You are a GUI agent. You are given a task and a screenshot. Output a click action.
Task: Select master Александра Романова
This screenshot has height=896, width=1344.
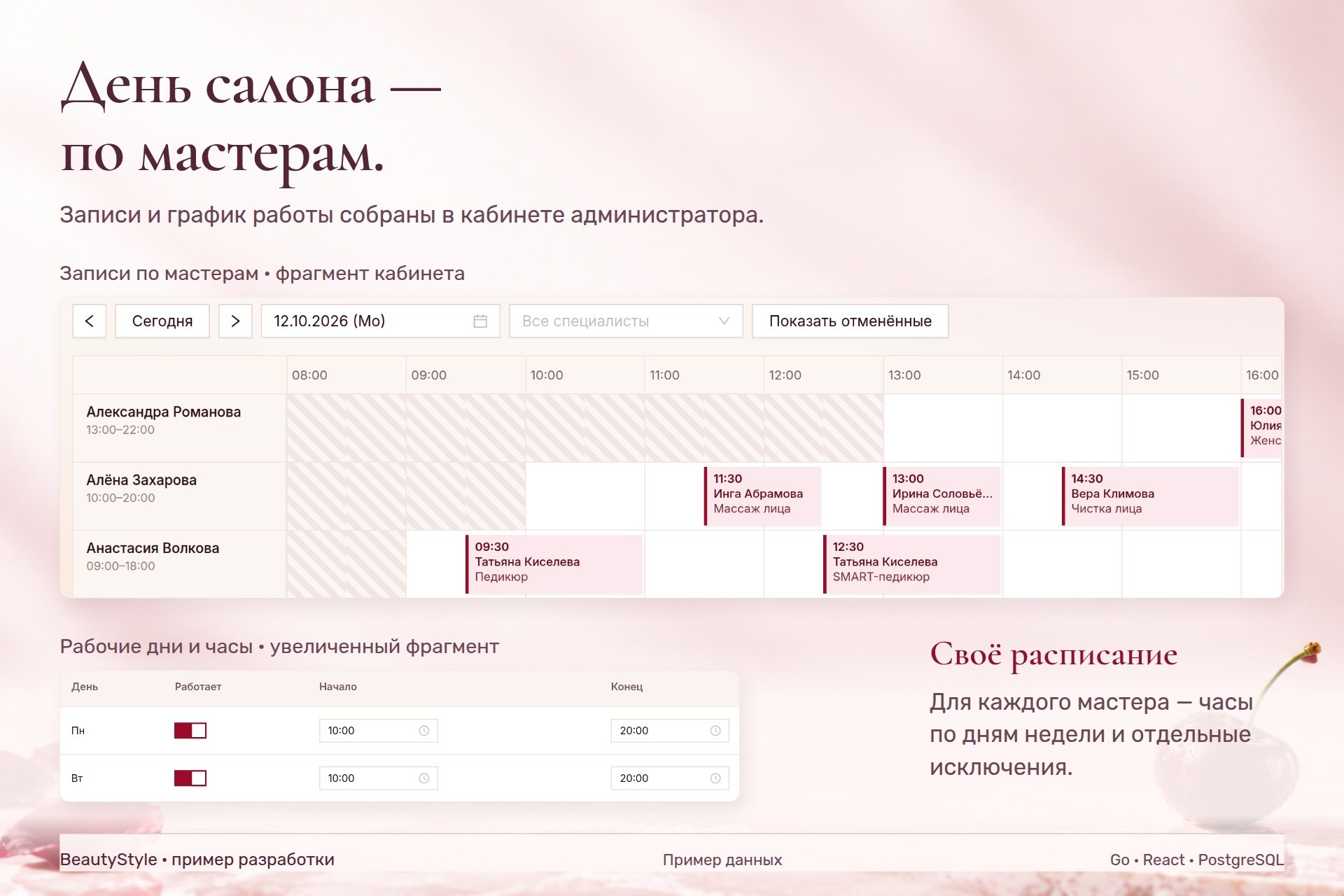click(164, 412)
